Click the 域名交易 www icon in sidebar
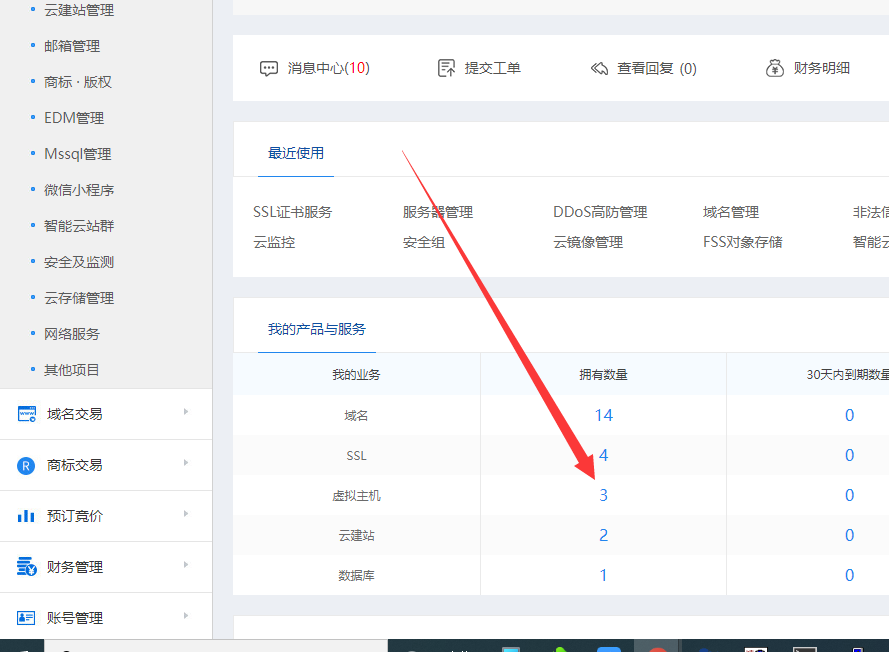Image resolution: width=889 pixels, height=652 pixels. click(x=27, y=414)
